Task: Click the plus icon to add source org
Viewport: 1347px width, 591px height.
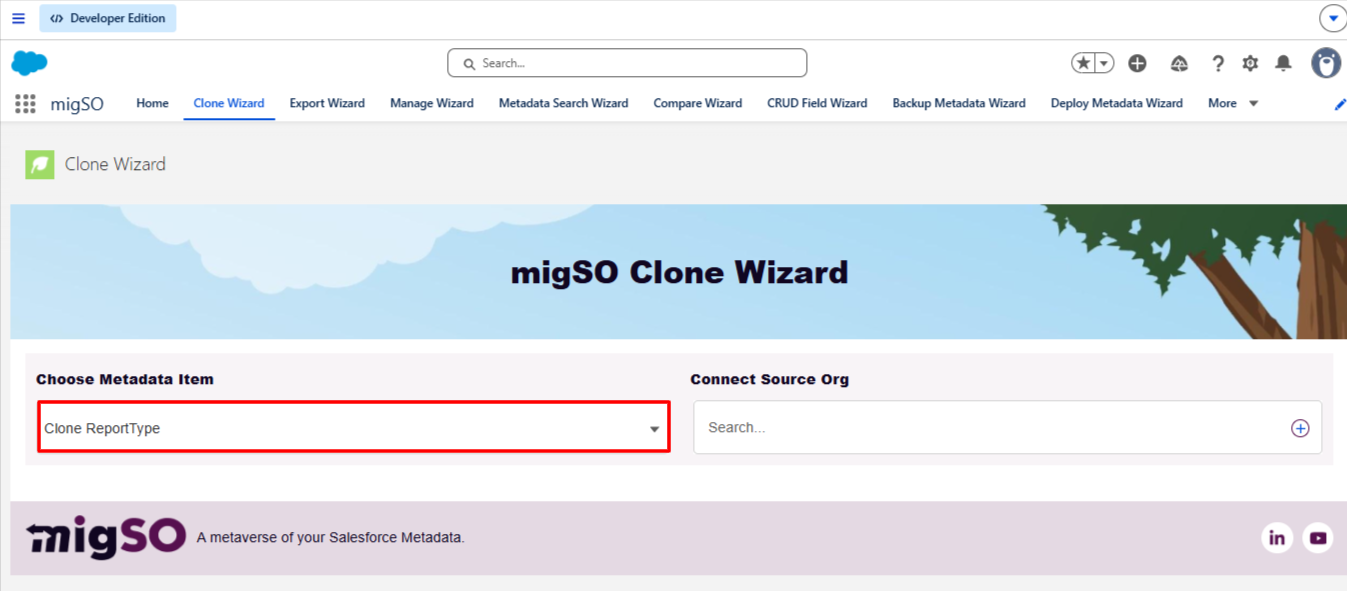Action: pyautogui.click(x=1300, y=428)
